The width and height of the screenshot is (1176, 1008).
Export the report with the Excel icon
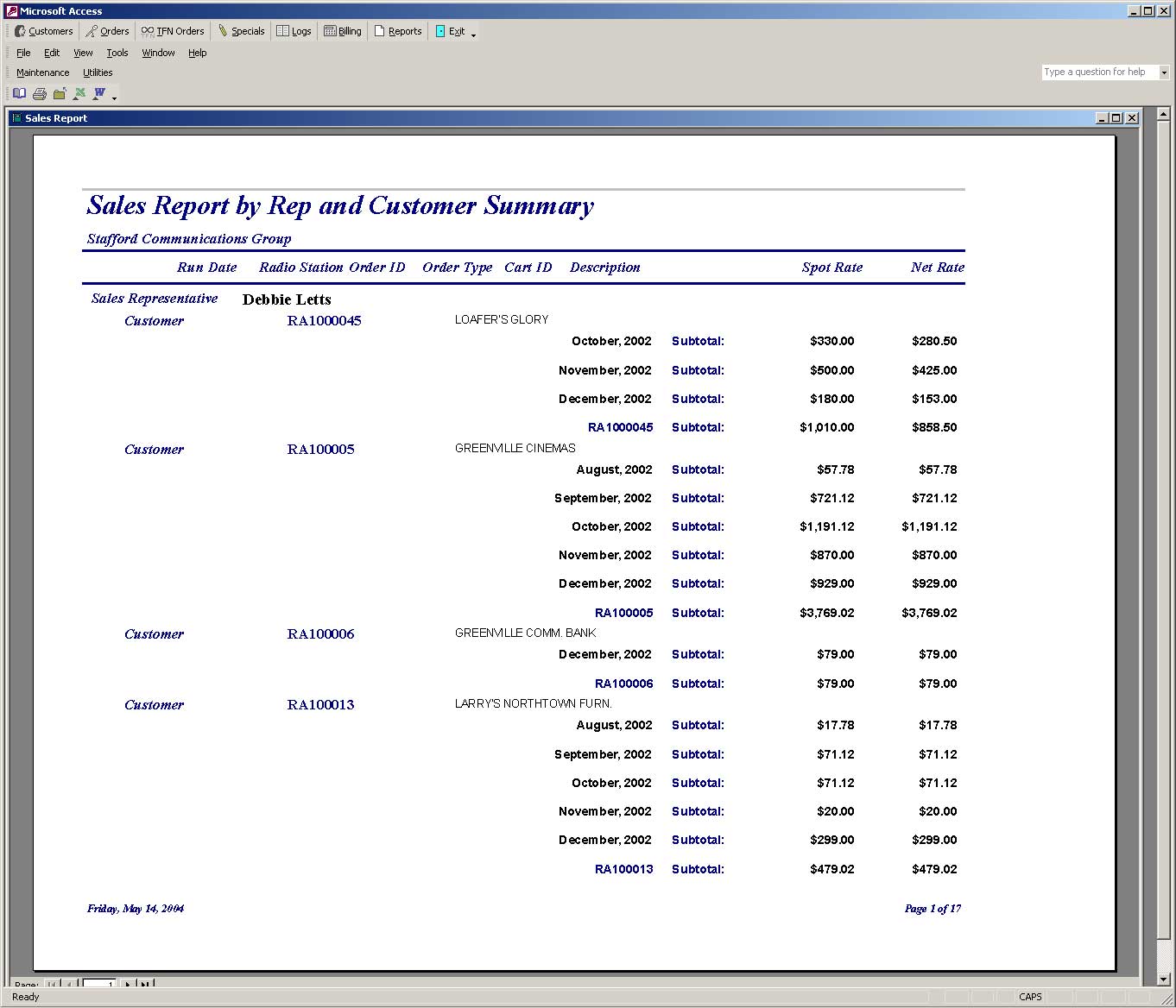79,93
